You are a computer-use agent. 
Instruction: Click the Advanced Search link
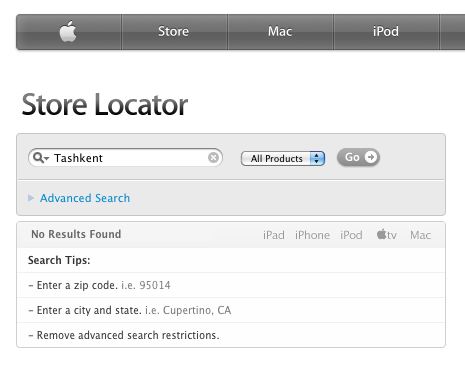85,198
